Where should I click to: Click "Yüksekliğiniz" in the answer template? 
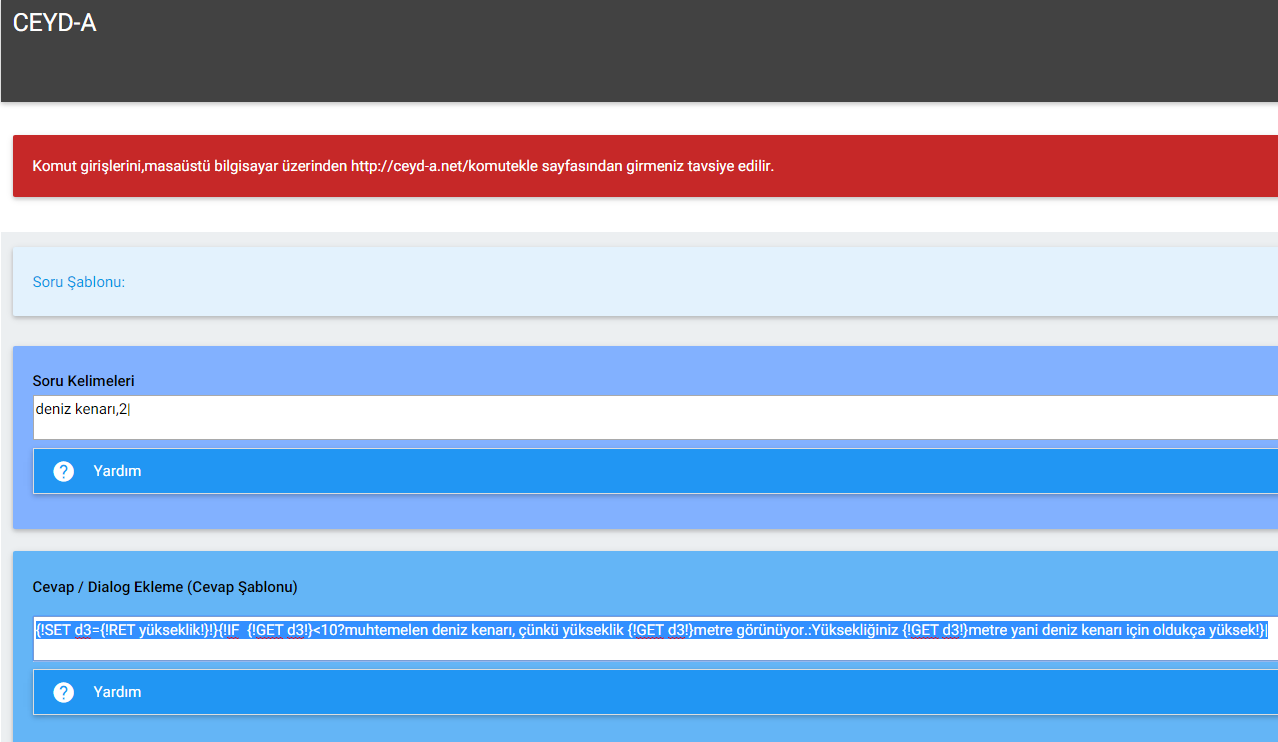coord(856,630)
